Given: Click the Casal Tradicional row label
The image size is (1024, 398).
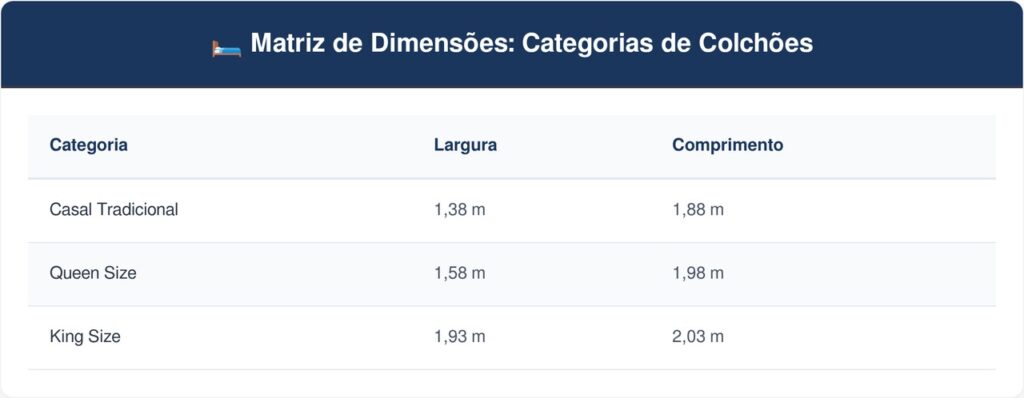Looking at the screenshot, I should coord(114,210).
